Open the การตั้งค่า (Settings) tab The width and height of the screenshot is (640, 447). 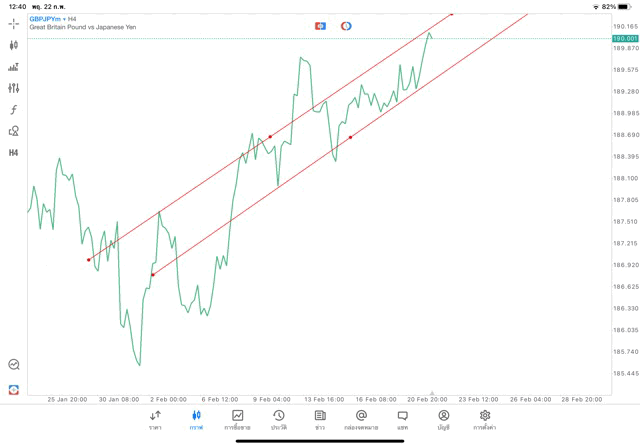click(485, 419)
